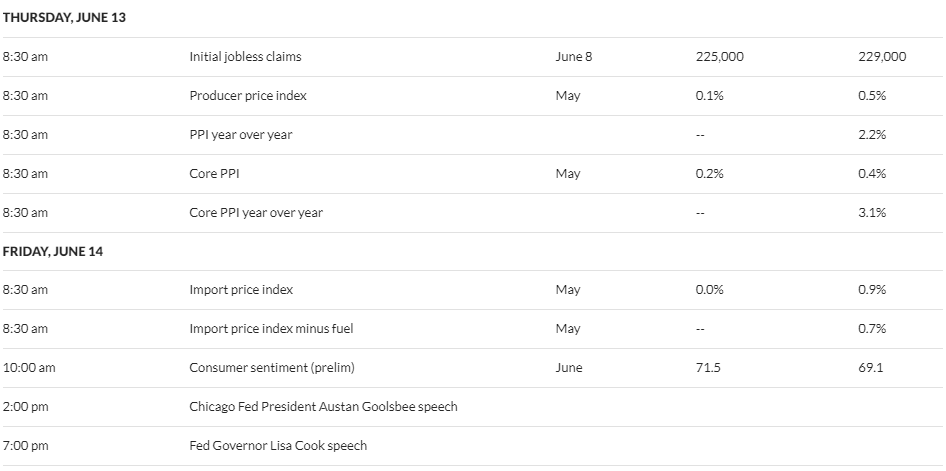This screenshot has width=946, height=471.
Task: Click the 3.1% Core PPI yearly value
Action: click(x=872, y=212)
